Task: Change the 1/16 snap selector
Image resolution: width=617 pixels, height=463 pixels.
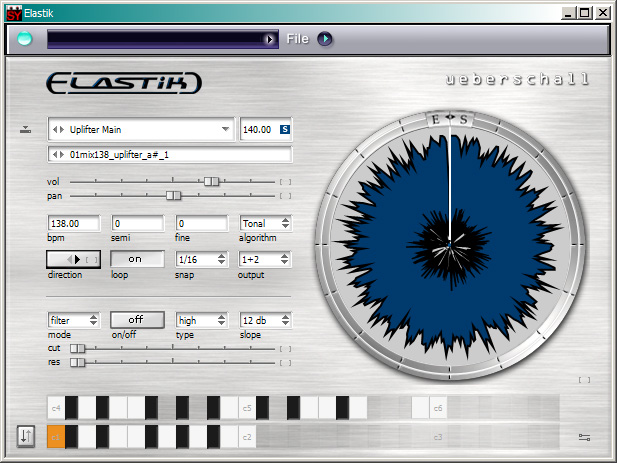Action: click(x=201, y=259)
